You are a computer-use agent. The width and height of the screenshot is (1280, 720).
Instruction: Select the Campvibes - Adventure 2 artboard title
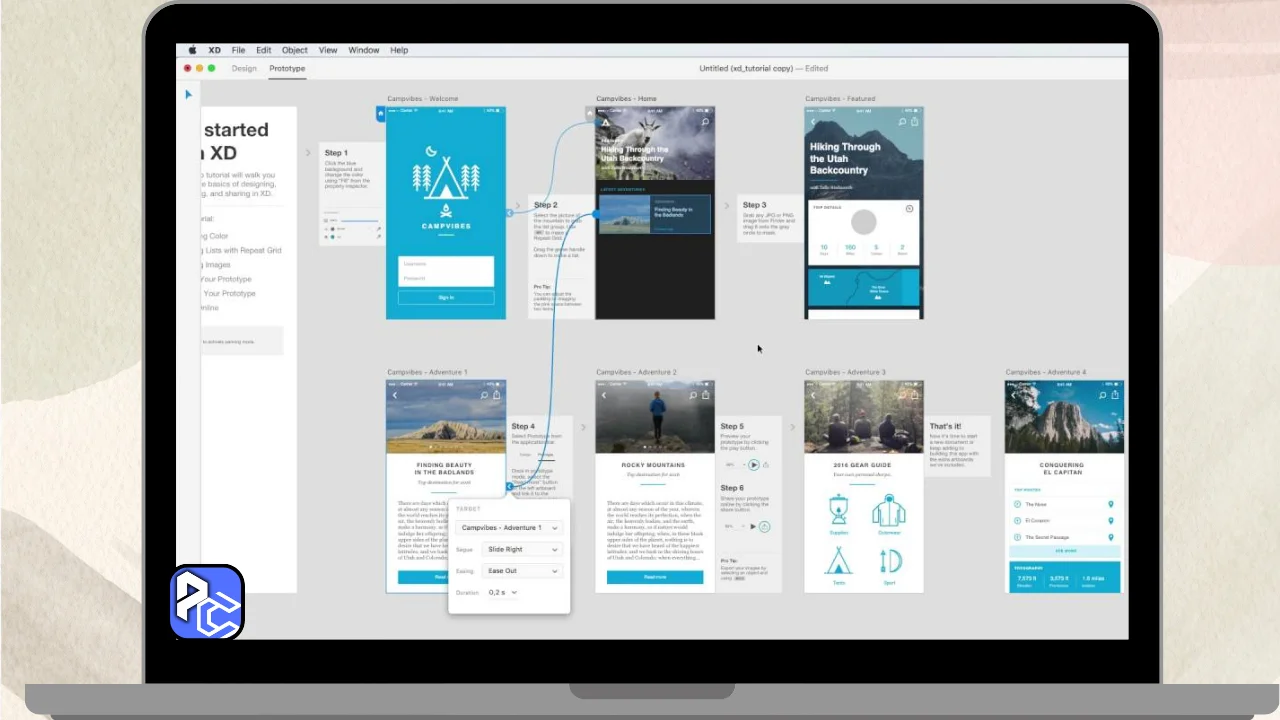tap(636, 372)
